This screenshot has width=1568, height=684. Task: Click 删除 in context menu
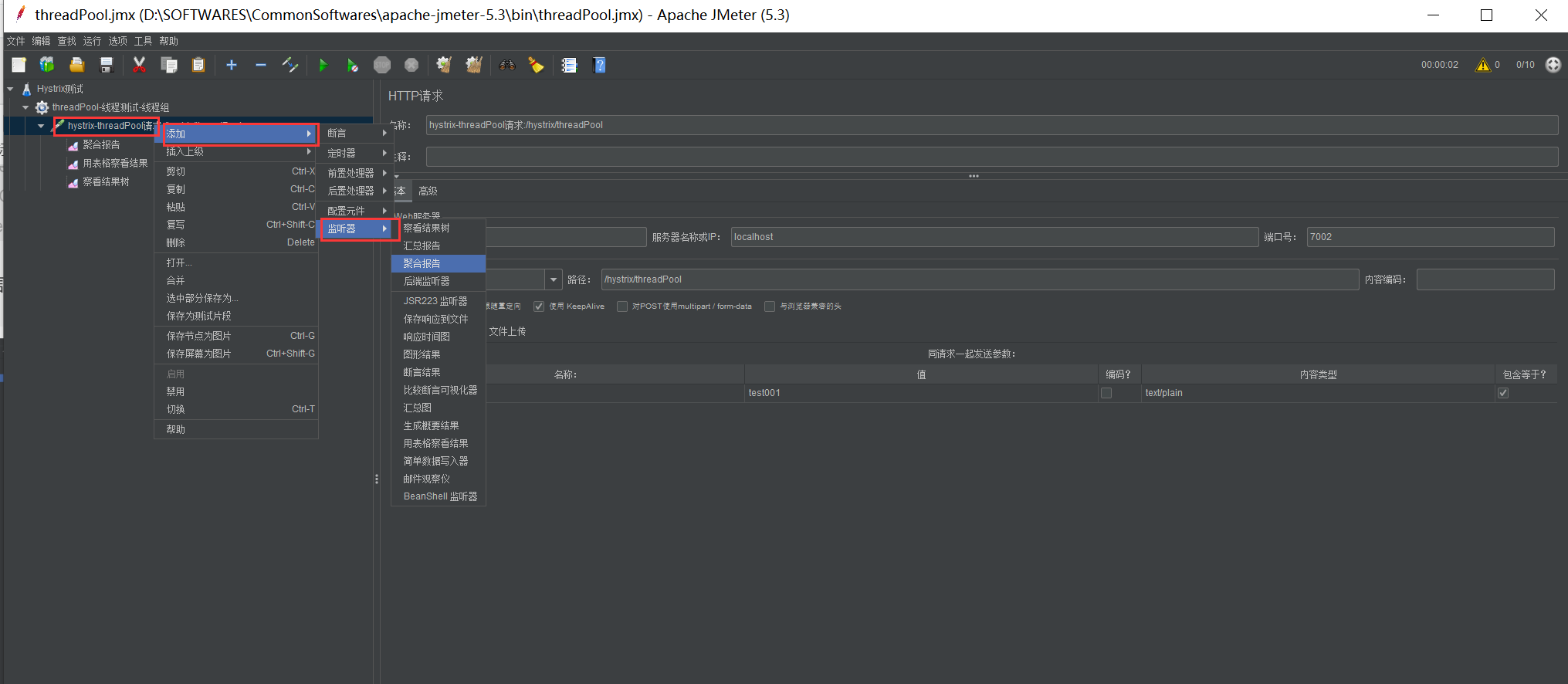236,242
